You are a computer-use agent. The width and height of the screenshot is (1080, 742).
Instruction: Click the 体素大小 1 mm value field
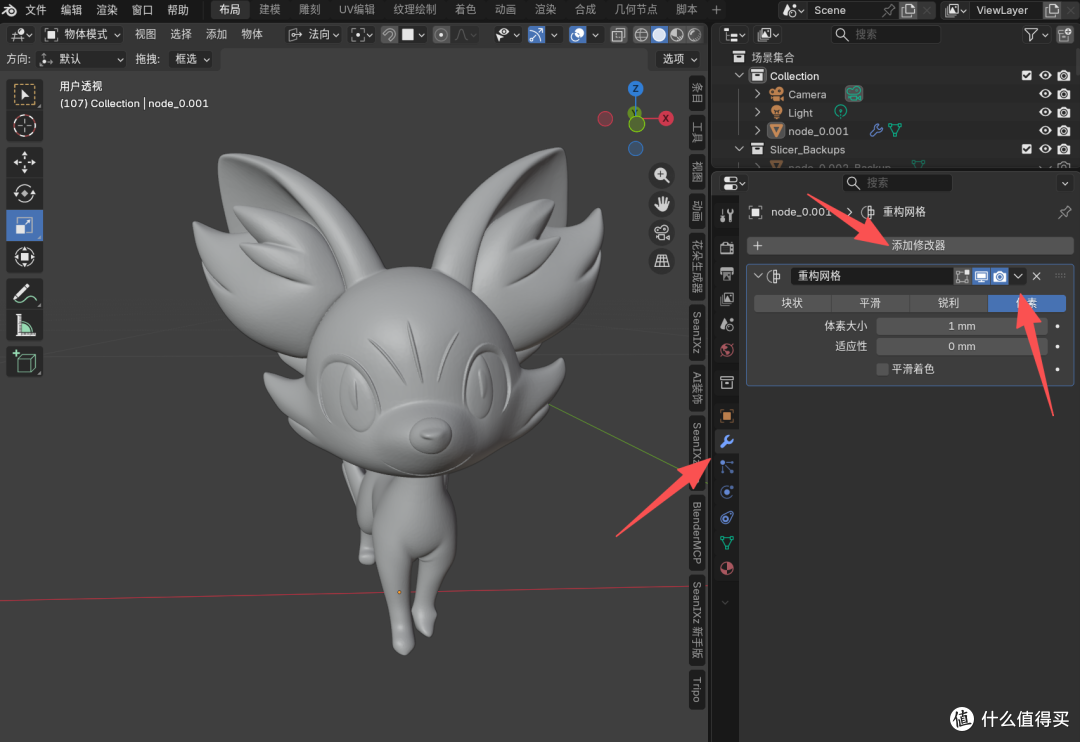click(962, 326)
